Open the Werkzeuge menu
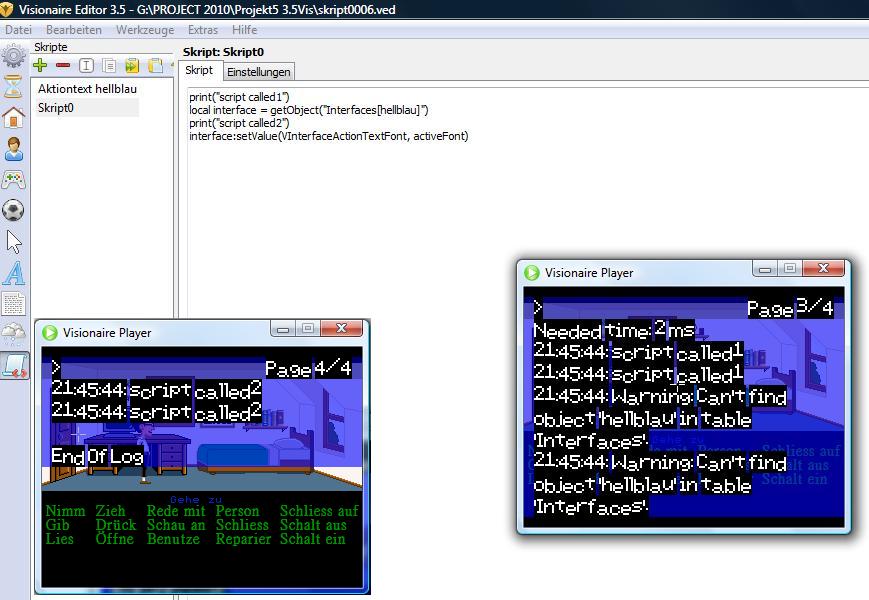 click(x=145, y=30)
